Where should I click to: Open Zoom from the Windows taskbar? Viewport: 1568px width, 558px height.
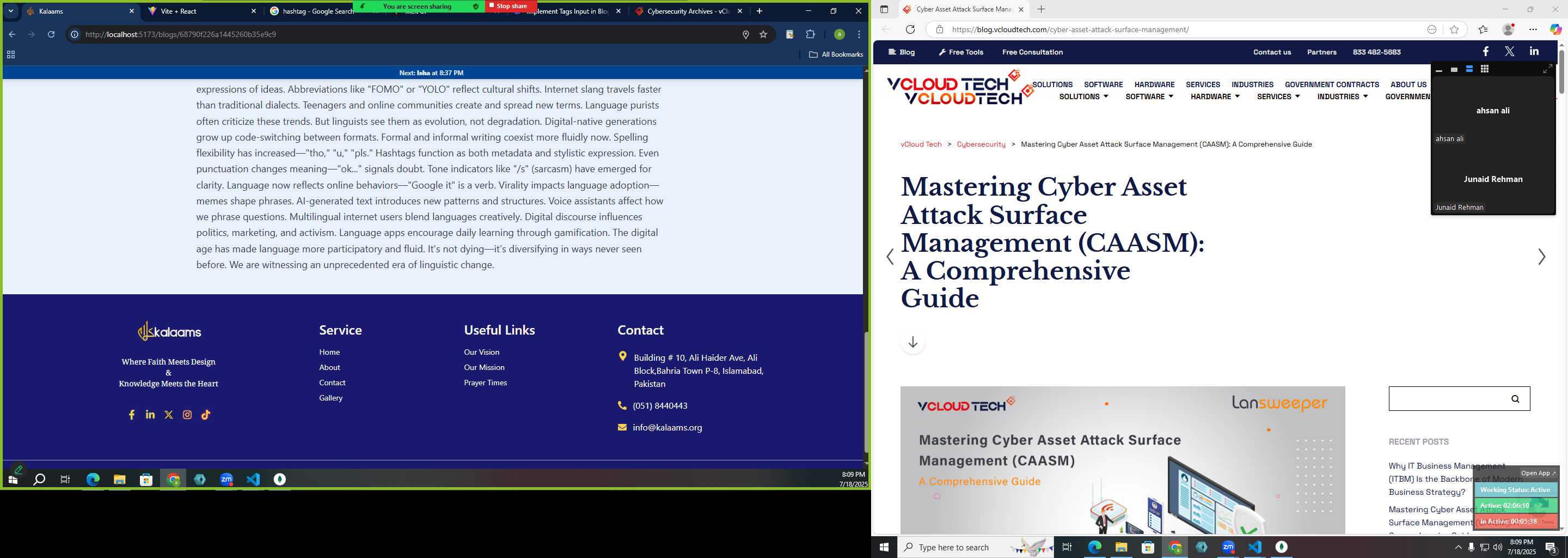[1228, 547]
